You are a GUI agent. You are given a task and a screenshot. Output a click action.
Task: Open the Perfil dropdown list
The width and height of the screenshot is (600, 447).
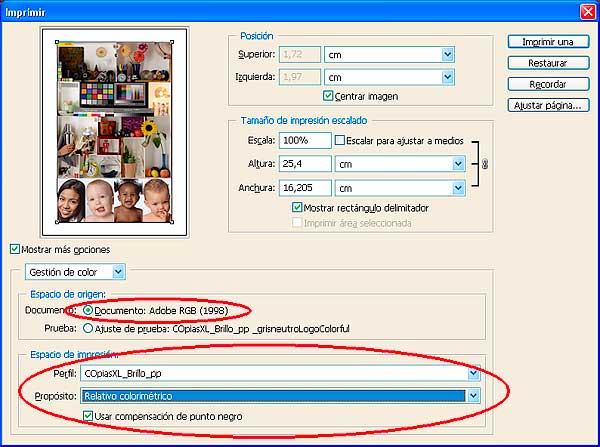pyautogui.click(x=473, y=373)
